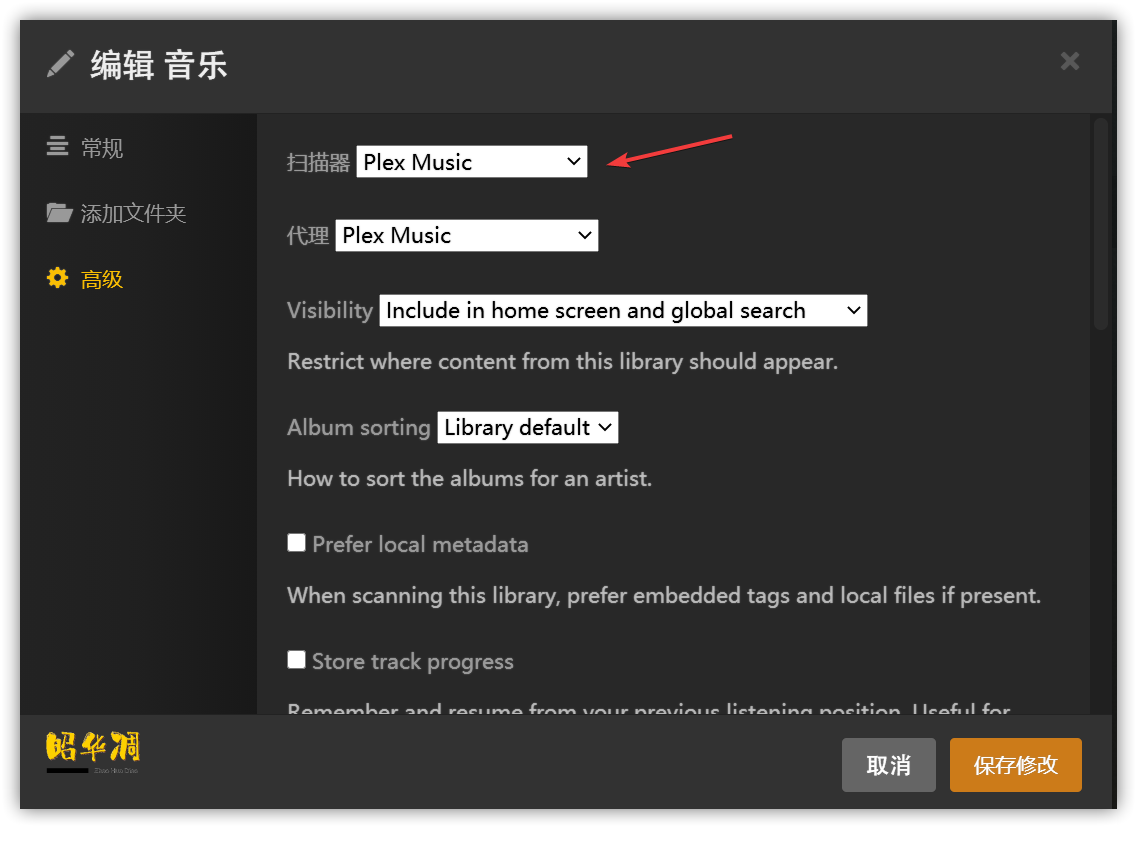1137x859 pixels.
Task: Switch to the 常规 tab
Action: tap(102, 148)
